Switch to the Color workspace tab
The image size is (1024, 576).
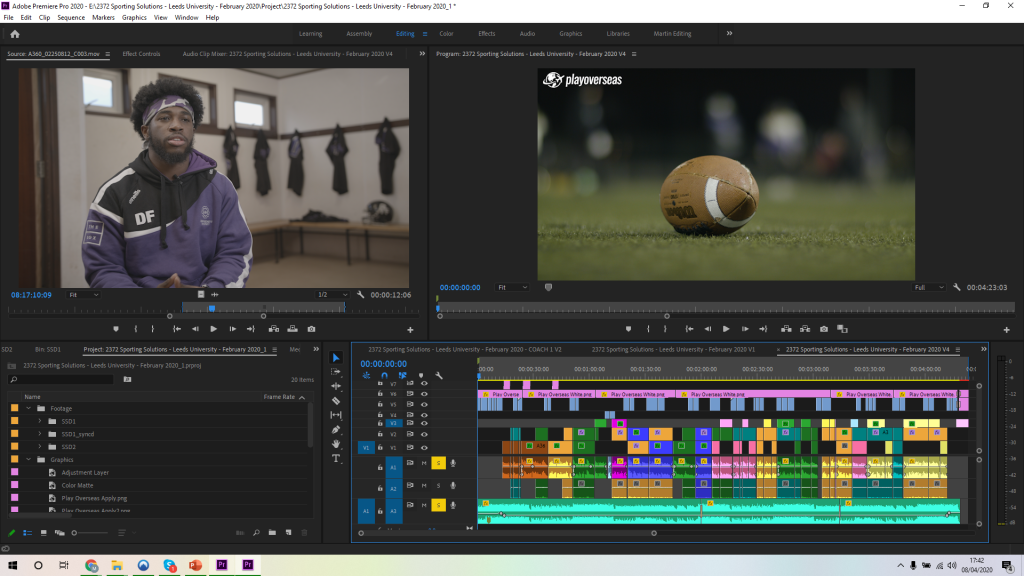pos(446,34)
